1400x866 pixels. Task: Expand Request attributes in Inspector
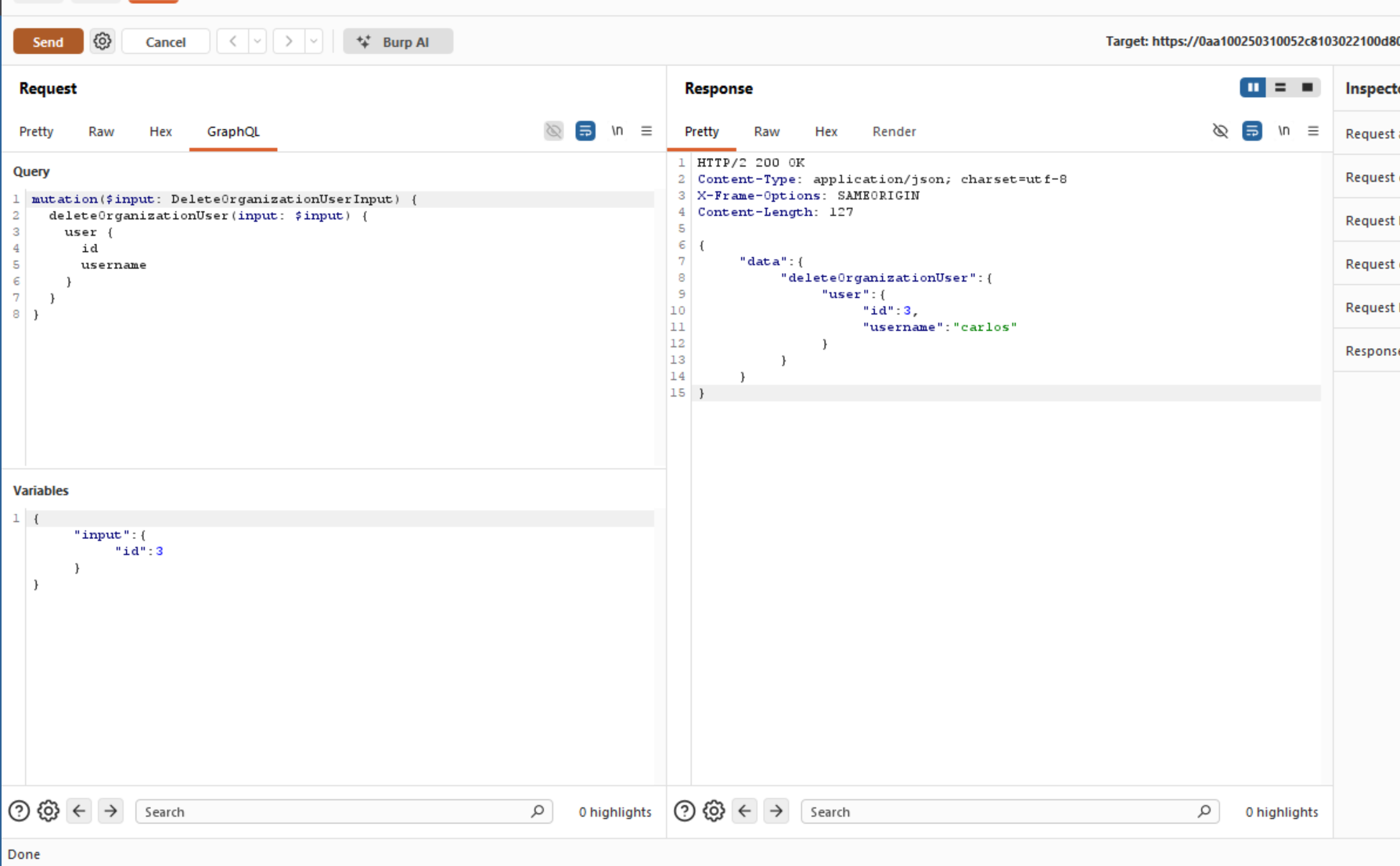point(1371,134)
